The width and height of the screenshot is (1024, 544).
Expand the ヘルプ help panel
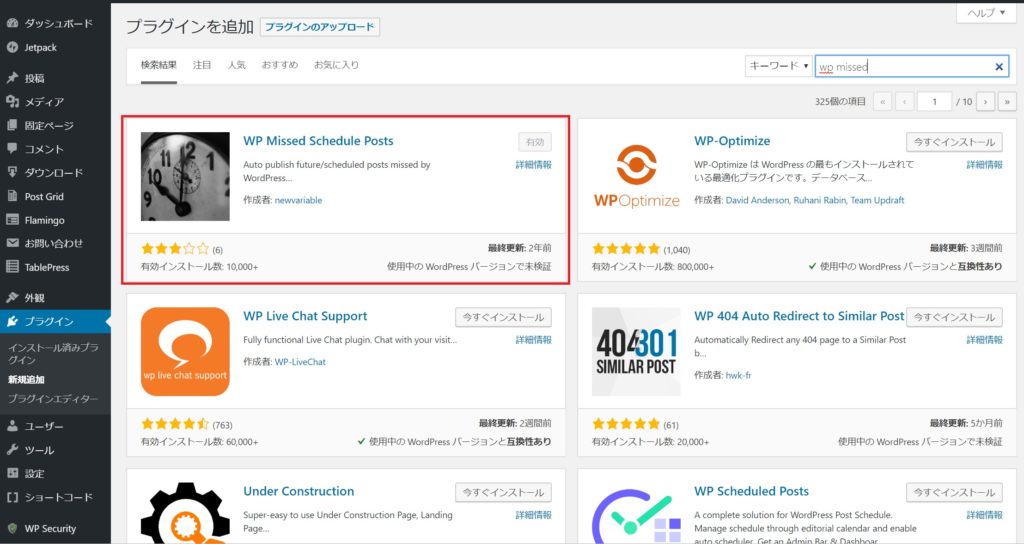pos(986,12)
